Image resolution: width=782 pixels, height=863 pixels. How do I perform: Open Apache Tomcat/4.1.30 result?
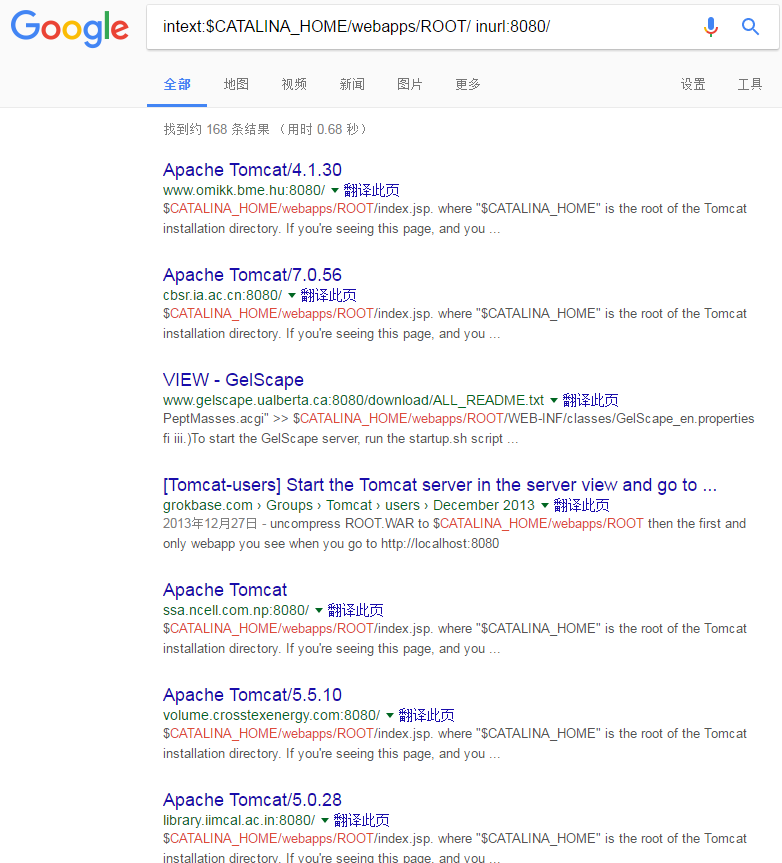pyautogui.click(x=252, y=170)
